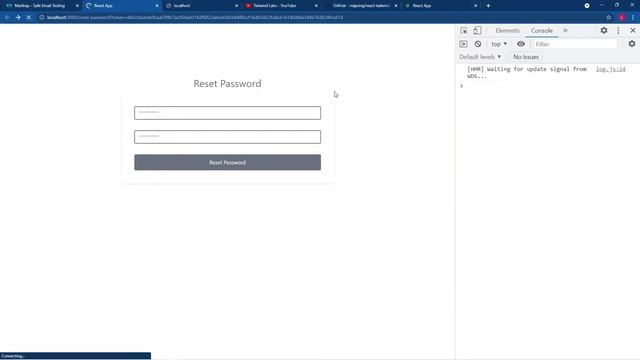Show the console sidebar
The width and height of the screenshot is (640, 360).
coord(463,44)
